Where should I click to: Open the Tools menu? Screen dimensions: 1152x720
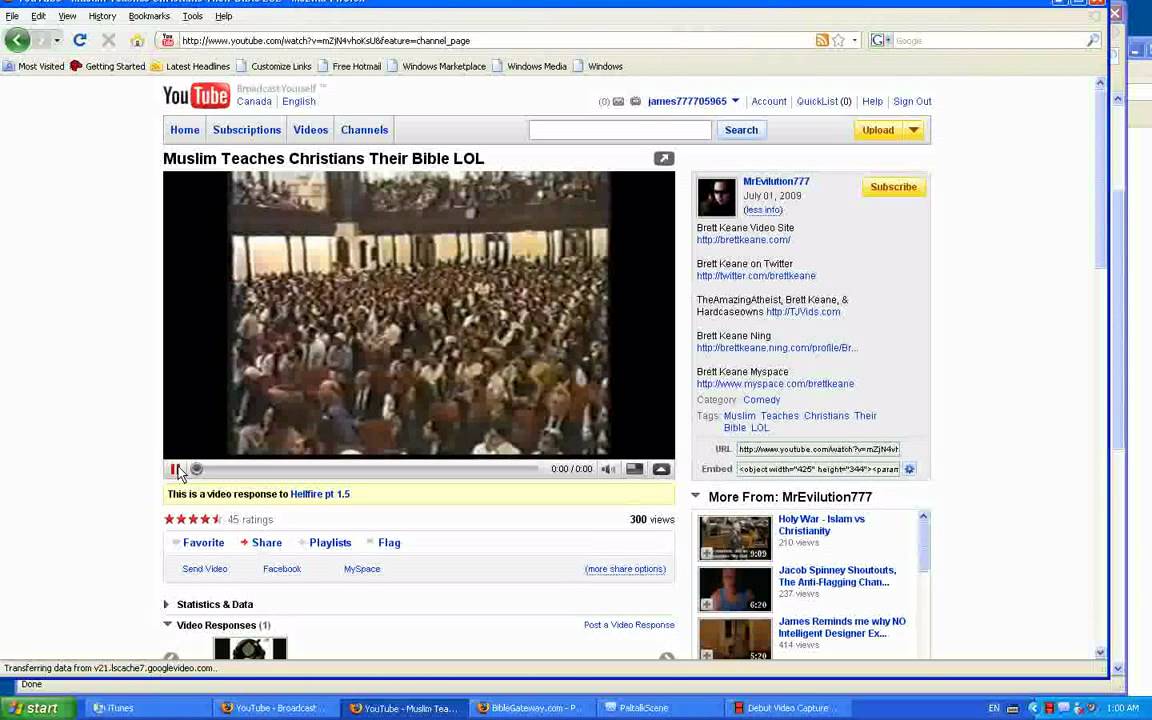click(192, 15)
